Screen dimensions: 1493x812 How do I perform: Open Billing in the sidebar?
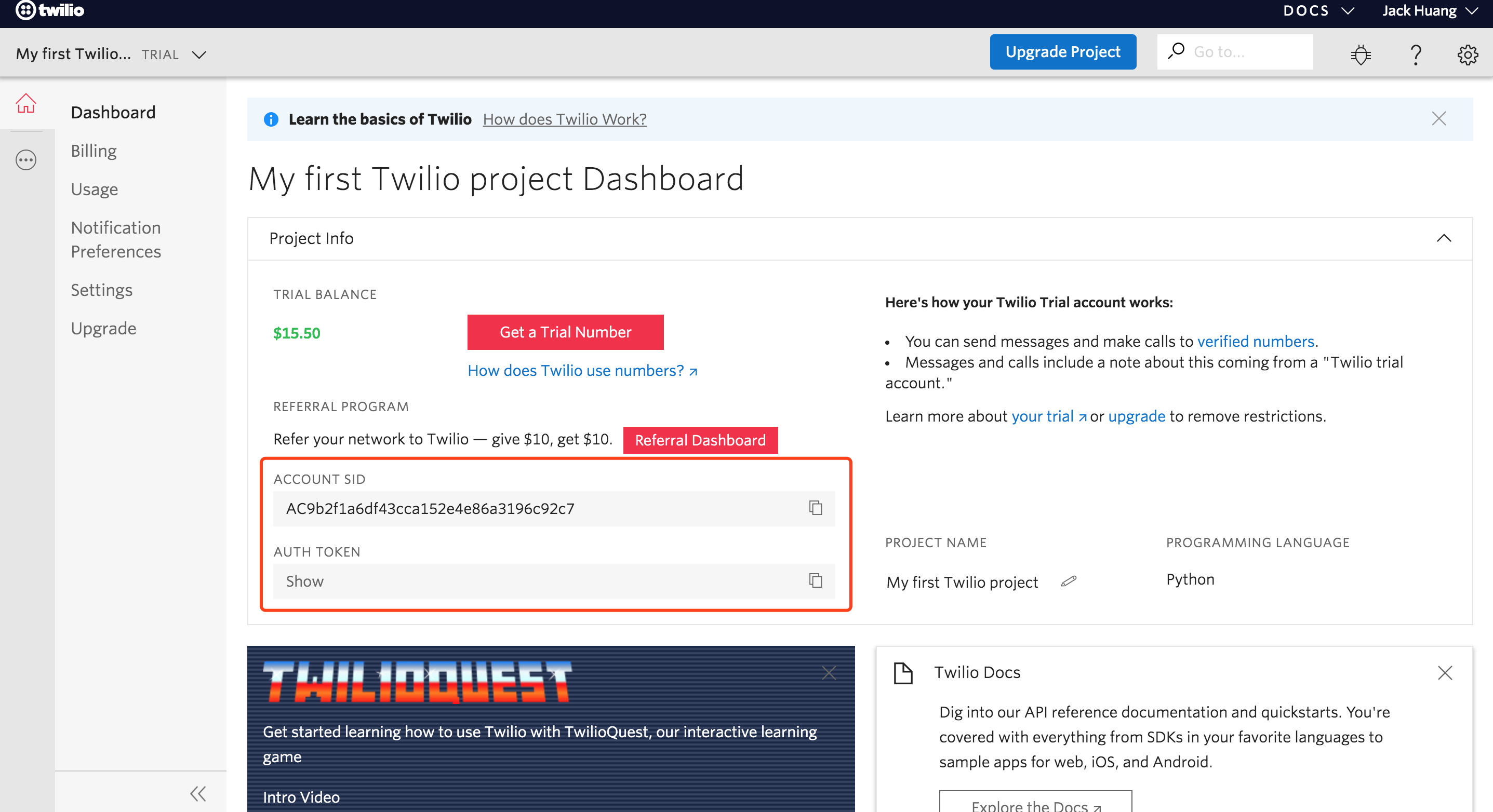(94, 151)
